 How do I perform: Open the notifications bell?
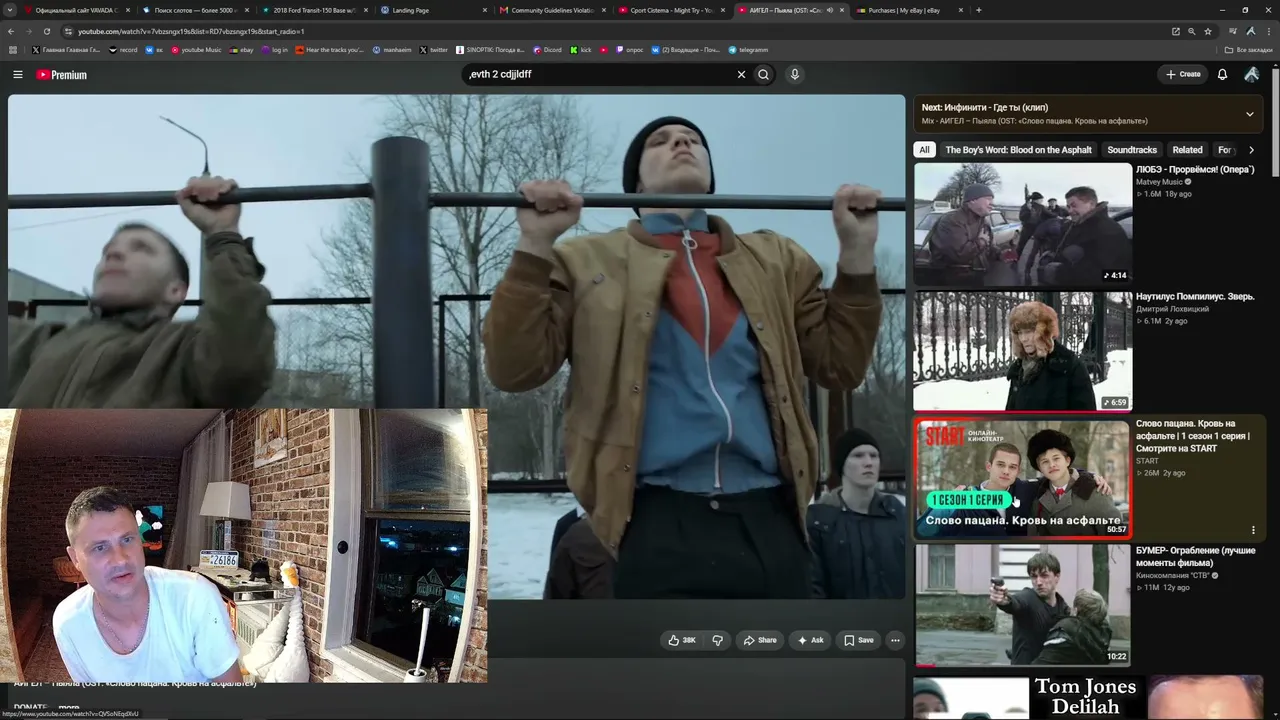(x=1222, y=74)
